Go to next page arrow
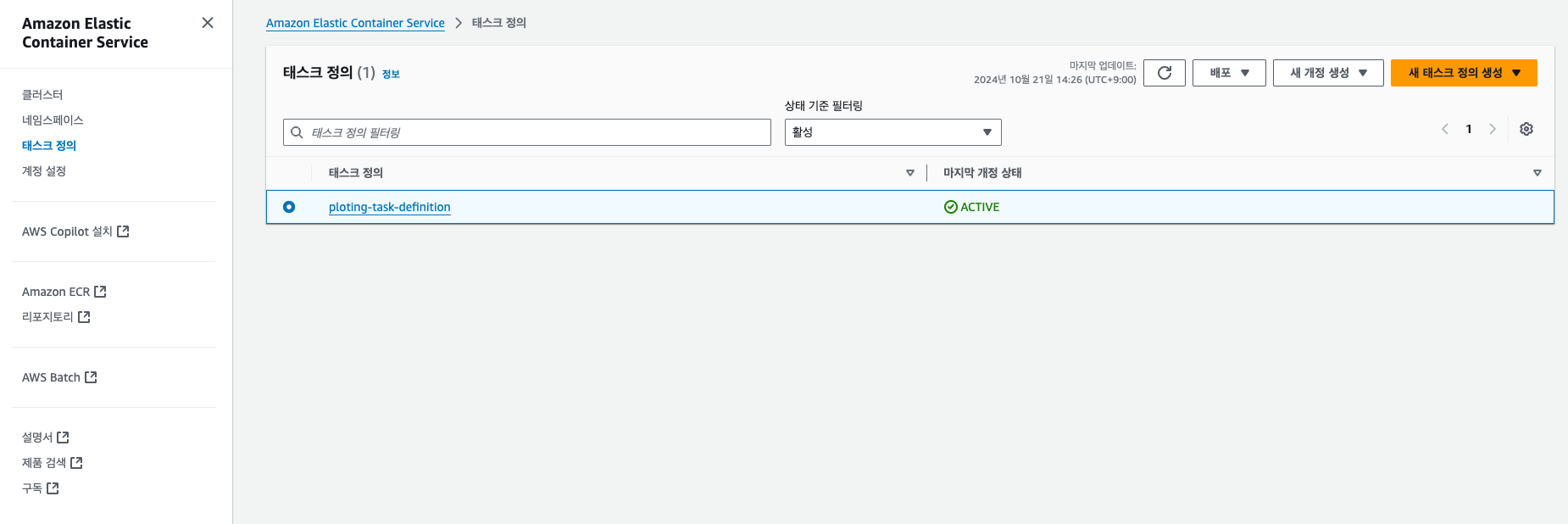1568x524 pixels. point(1493,129)
